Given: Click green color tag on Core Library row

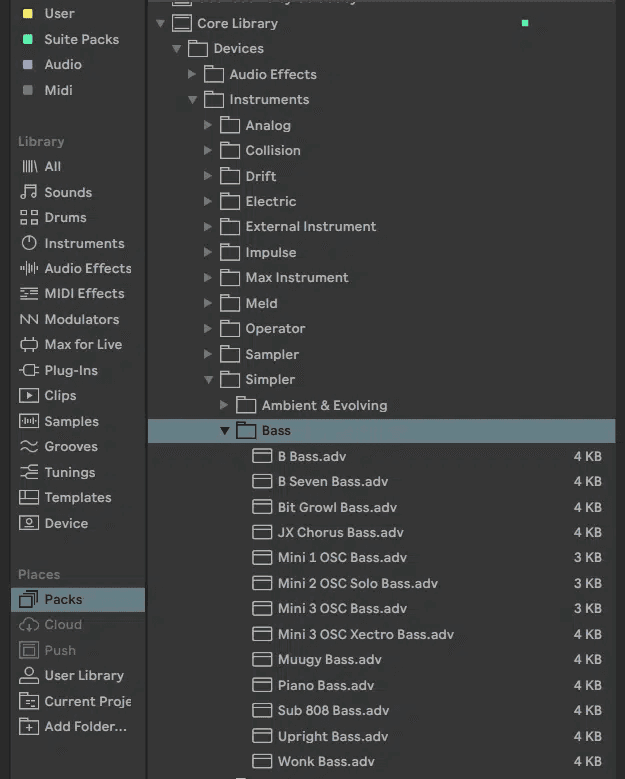Looking at the screenshot, I should tap(525, 23).
